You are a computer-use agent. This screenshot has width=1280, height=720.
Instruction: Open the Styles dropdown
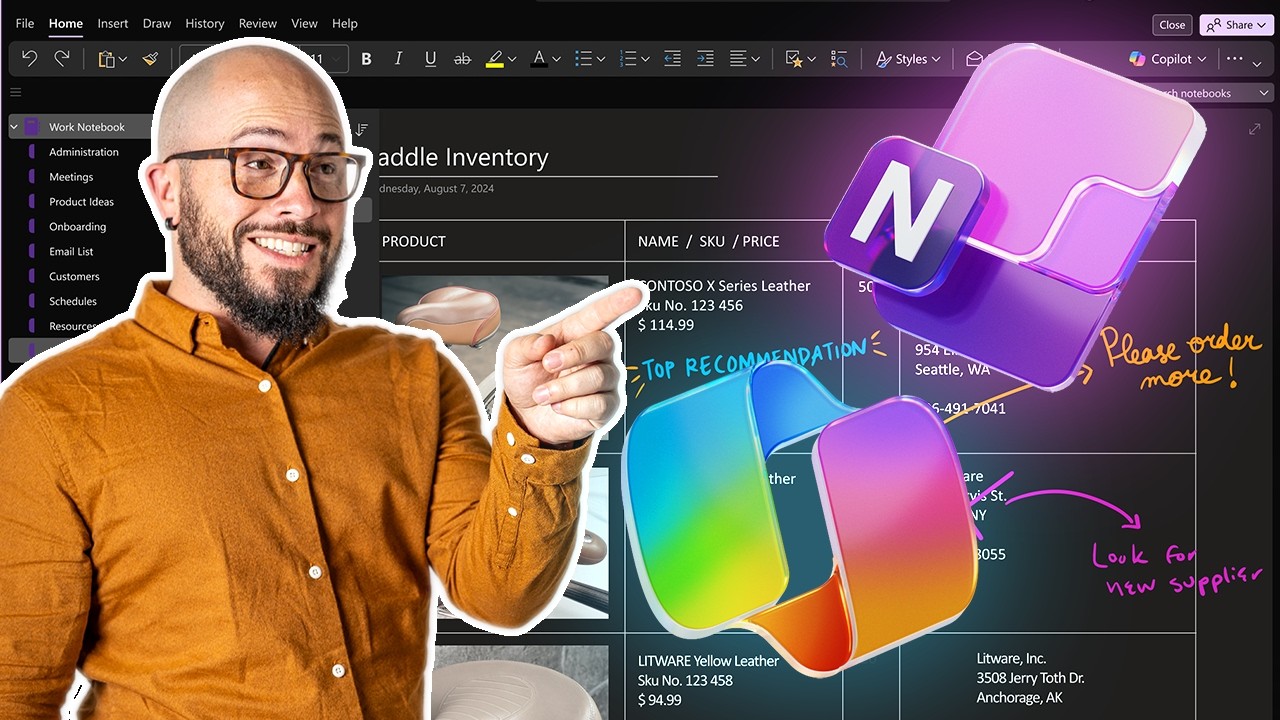[x=908, y=59]
